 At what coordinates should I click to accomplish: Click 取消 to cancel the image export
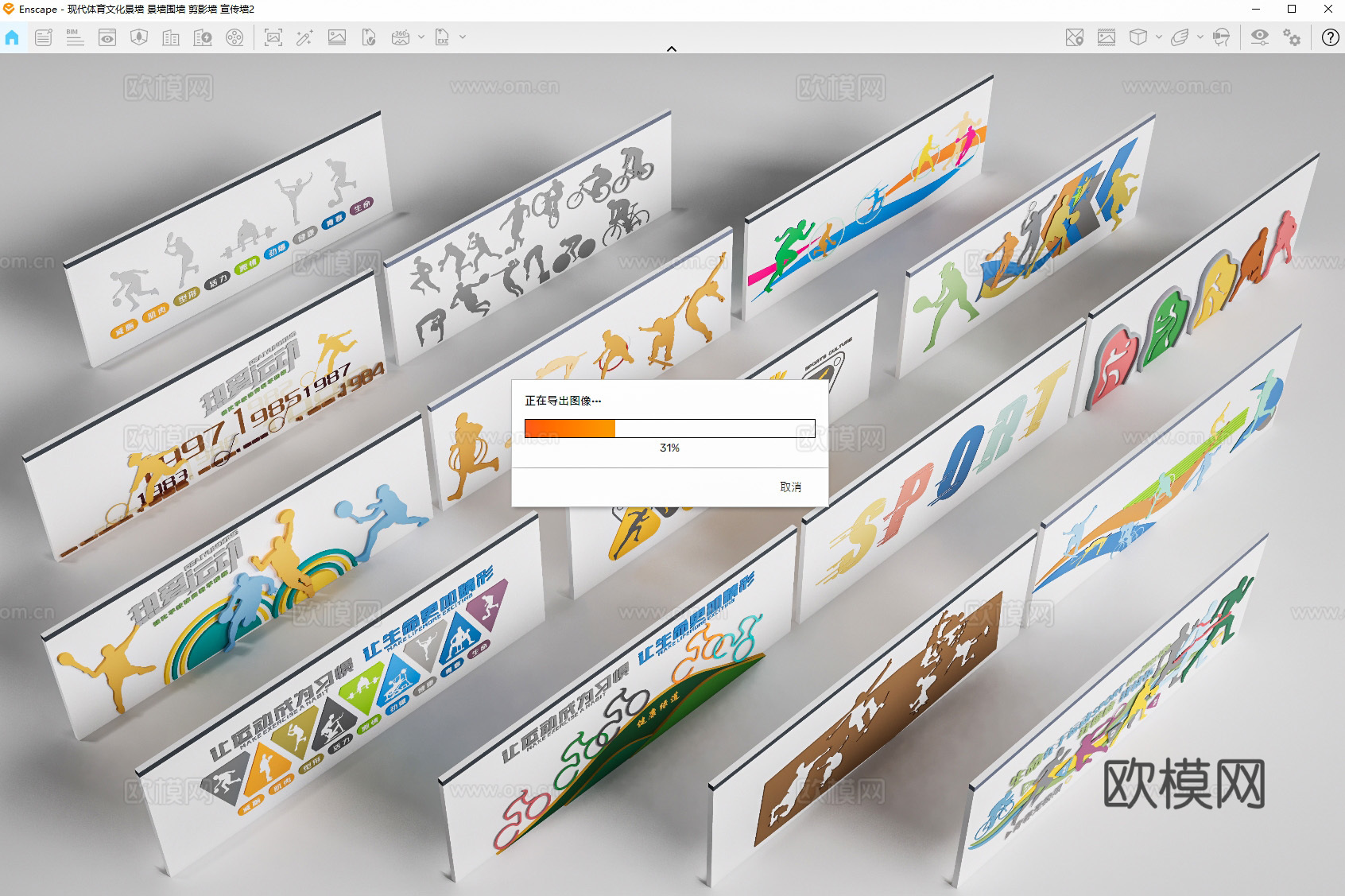[790, 487]
